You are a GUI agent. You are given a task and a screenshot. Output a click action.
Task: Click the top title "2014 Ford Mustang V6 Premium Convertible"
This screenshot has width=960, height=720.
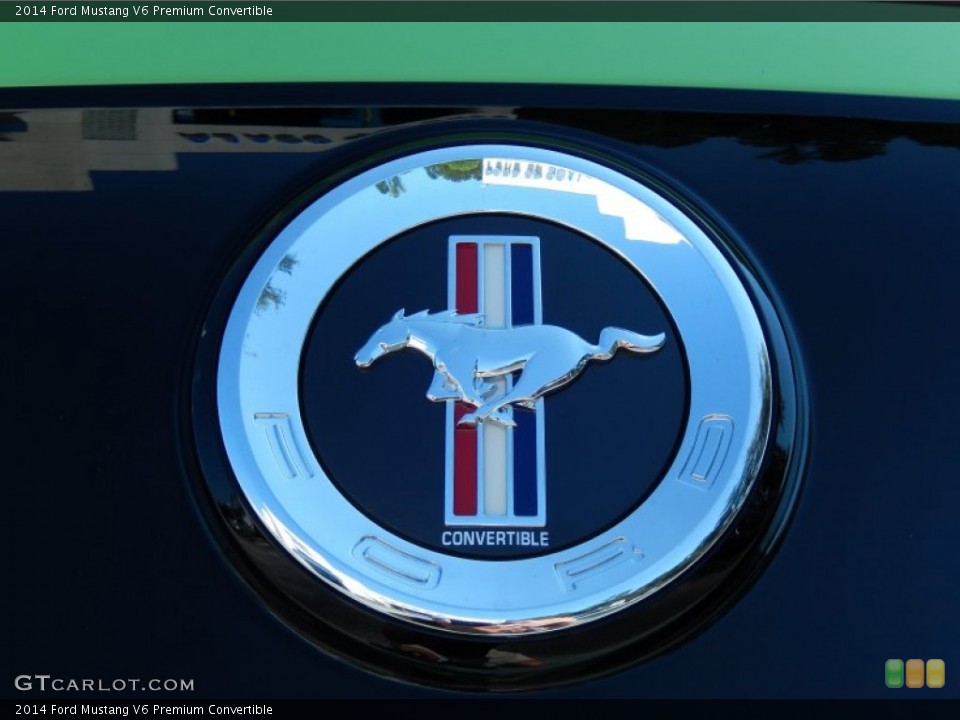[x=144, y=10]
